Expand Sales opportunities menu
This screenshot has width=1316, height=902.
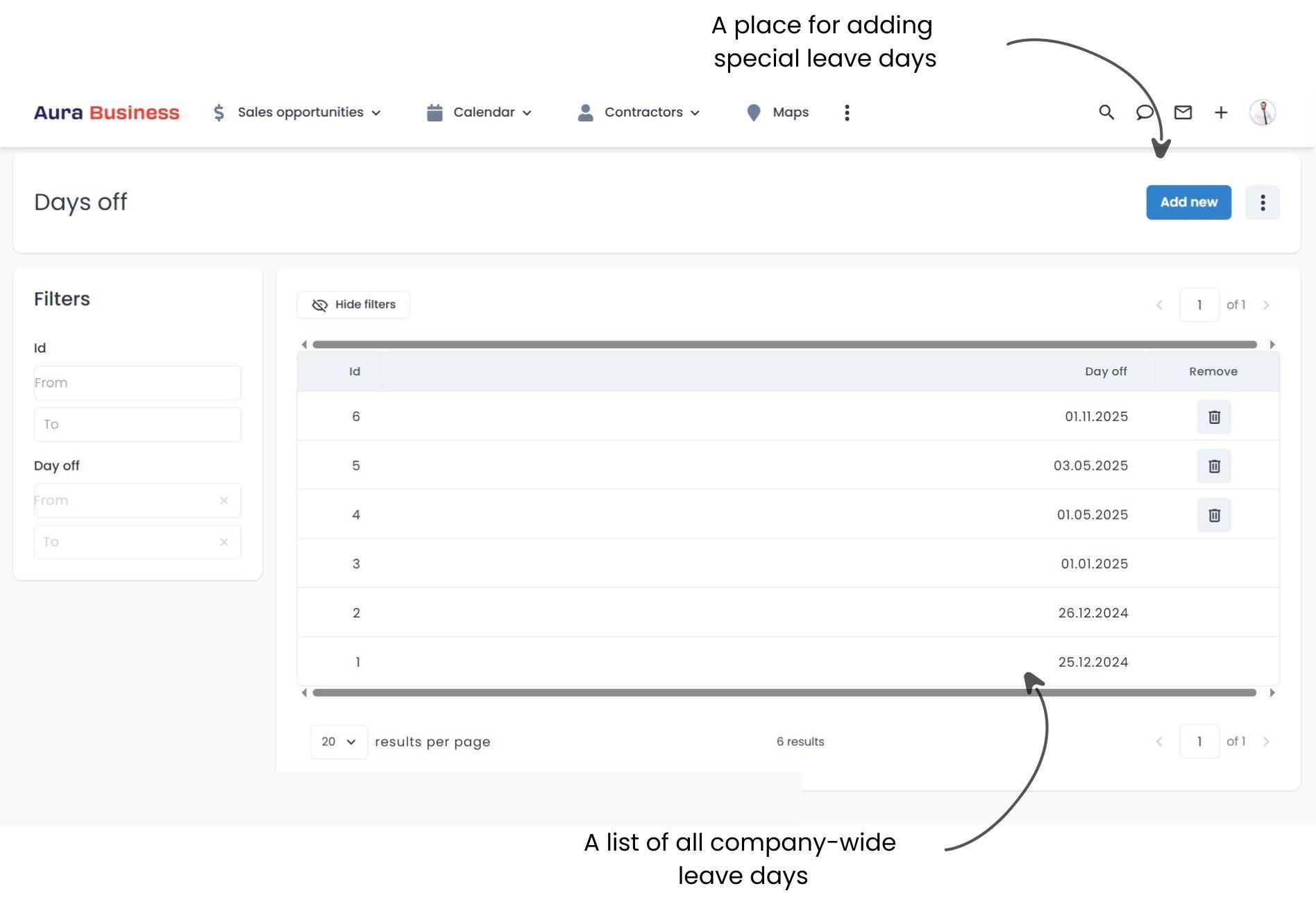click(x=297, y=112)
